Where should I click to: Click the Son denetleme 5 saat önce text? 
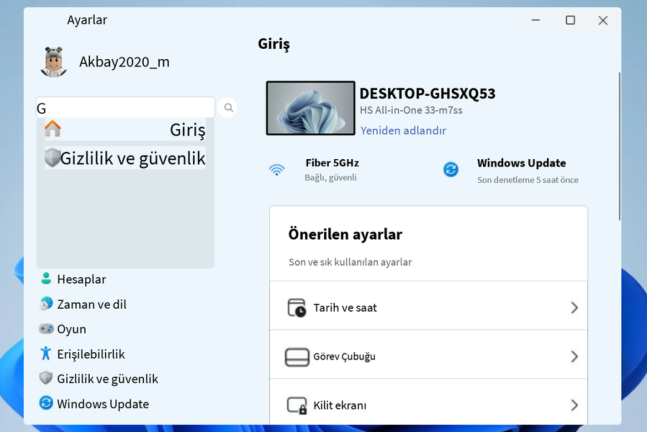coord(527,180)
